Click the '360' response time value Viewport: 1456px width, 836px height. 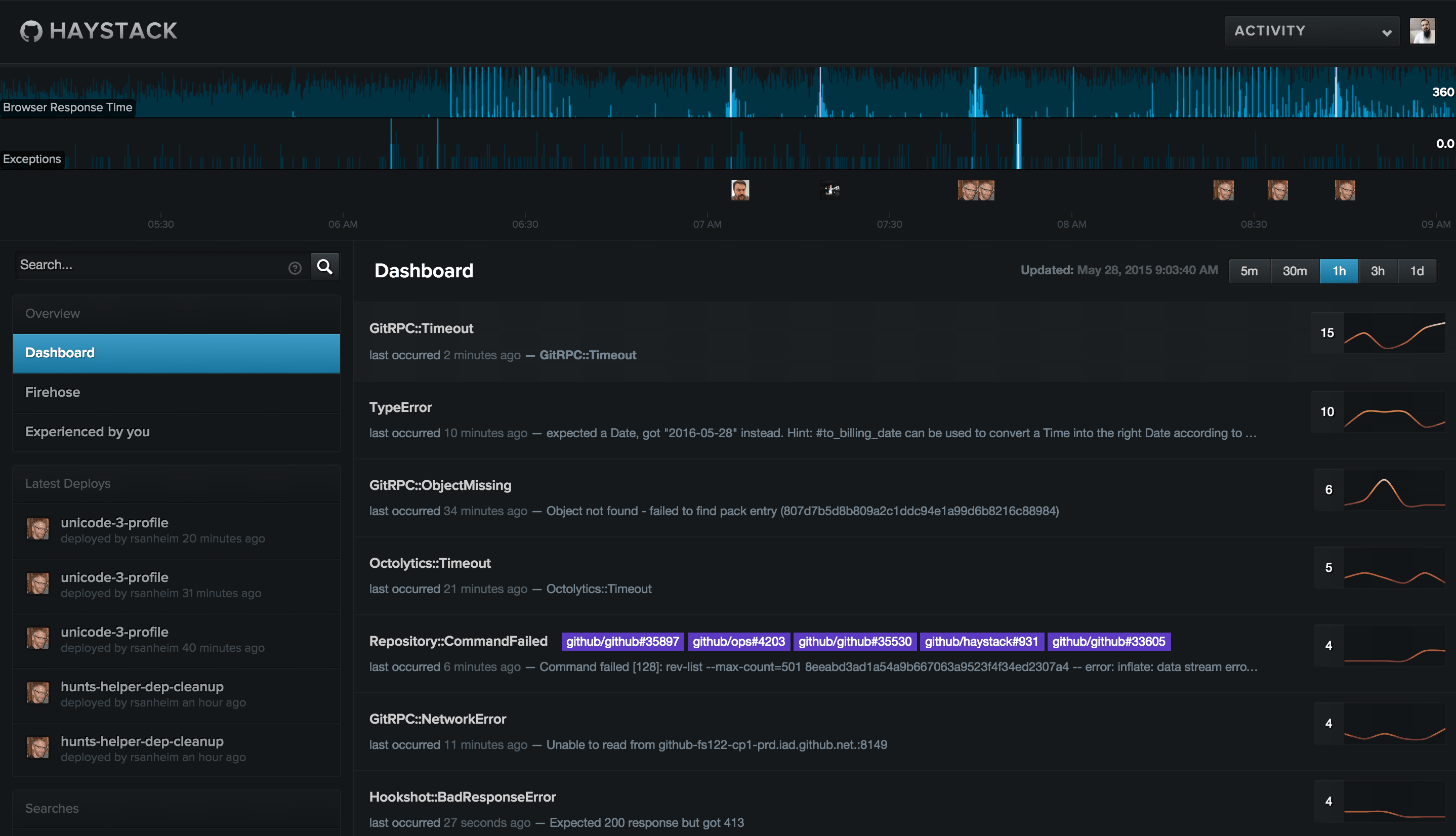(x=1443, y=92)
